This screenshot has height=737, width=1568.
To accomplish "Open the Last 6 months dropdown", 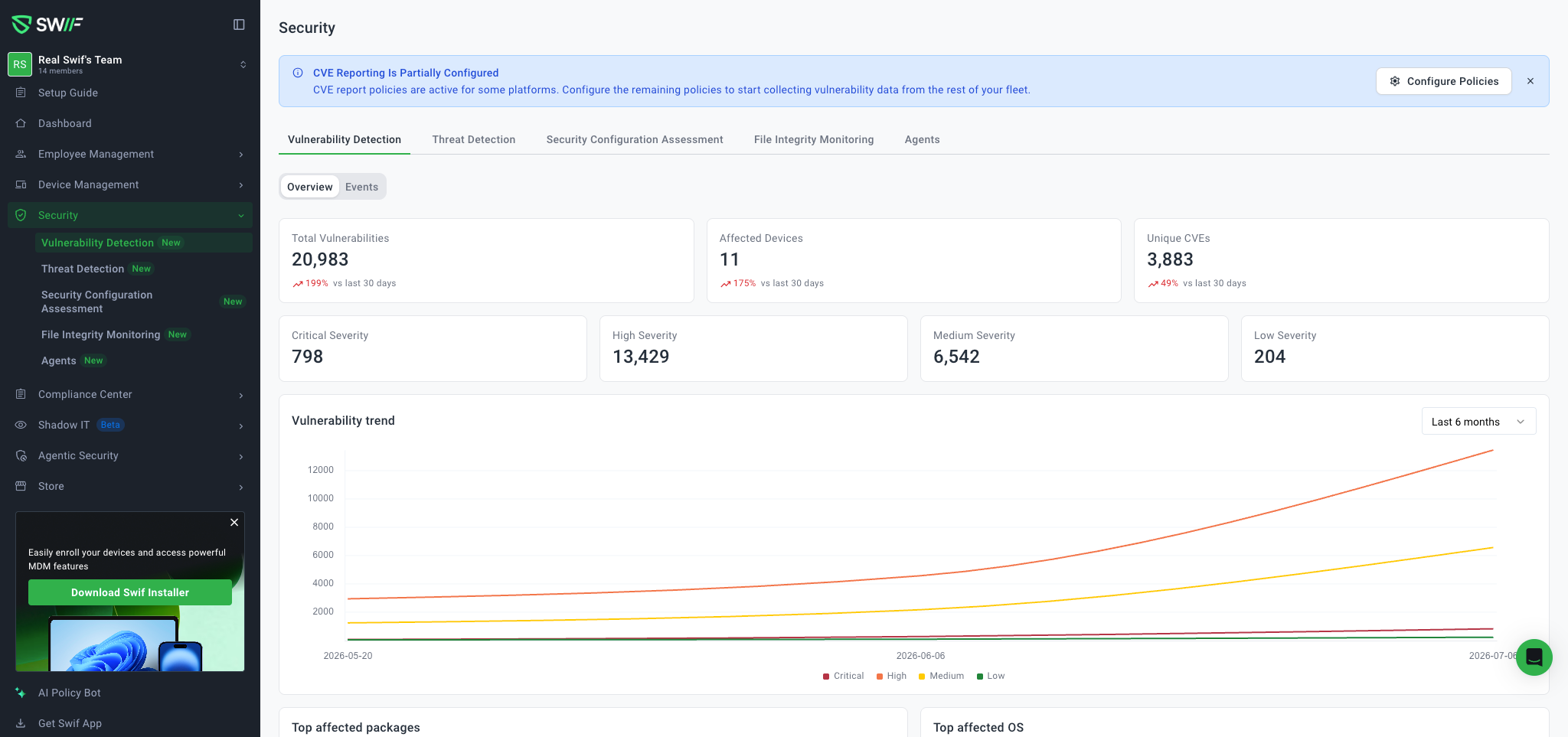I will pyautogui.click(x=1478, y=422).
